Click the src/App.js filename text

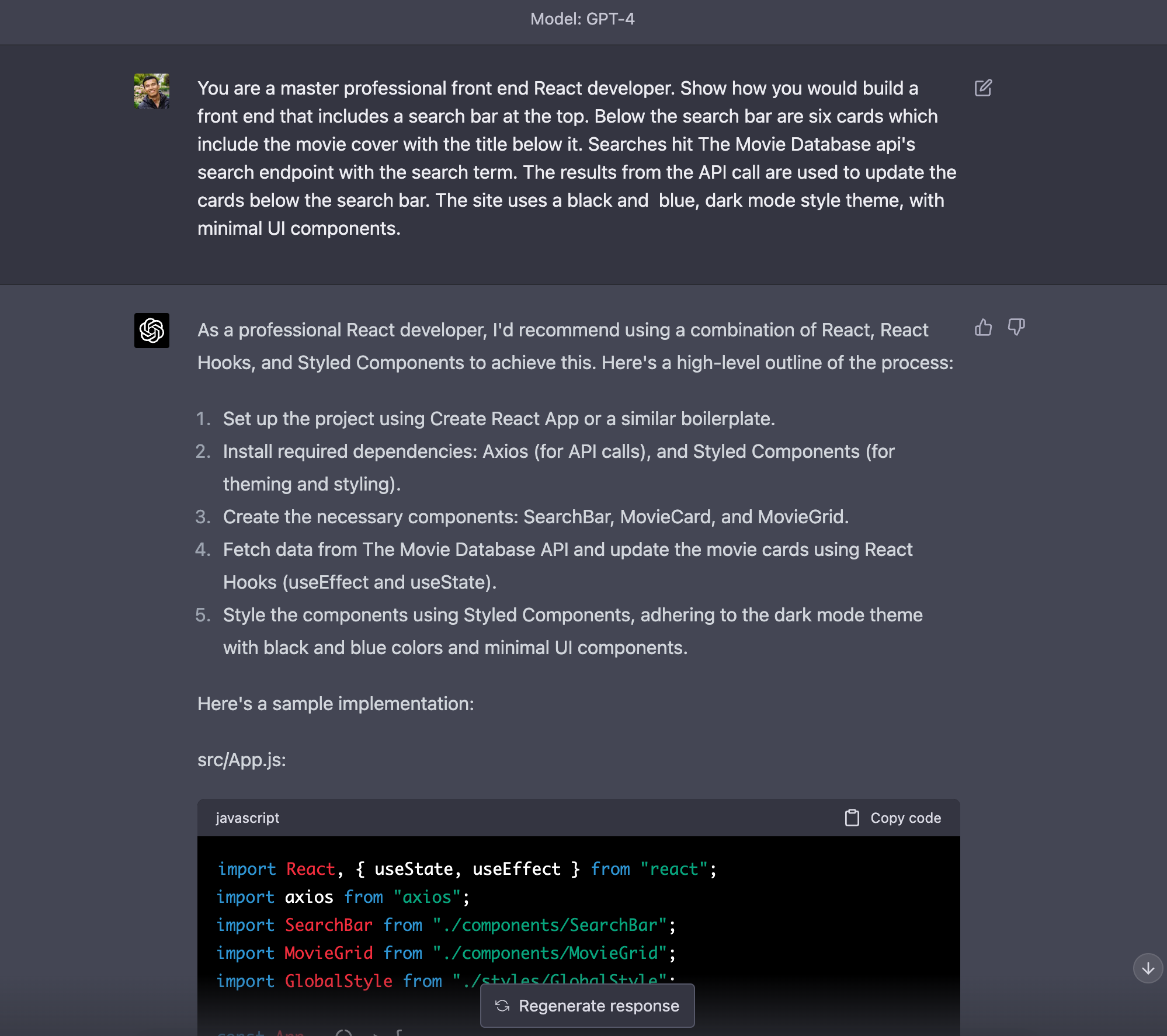[x=242, y=760]
